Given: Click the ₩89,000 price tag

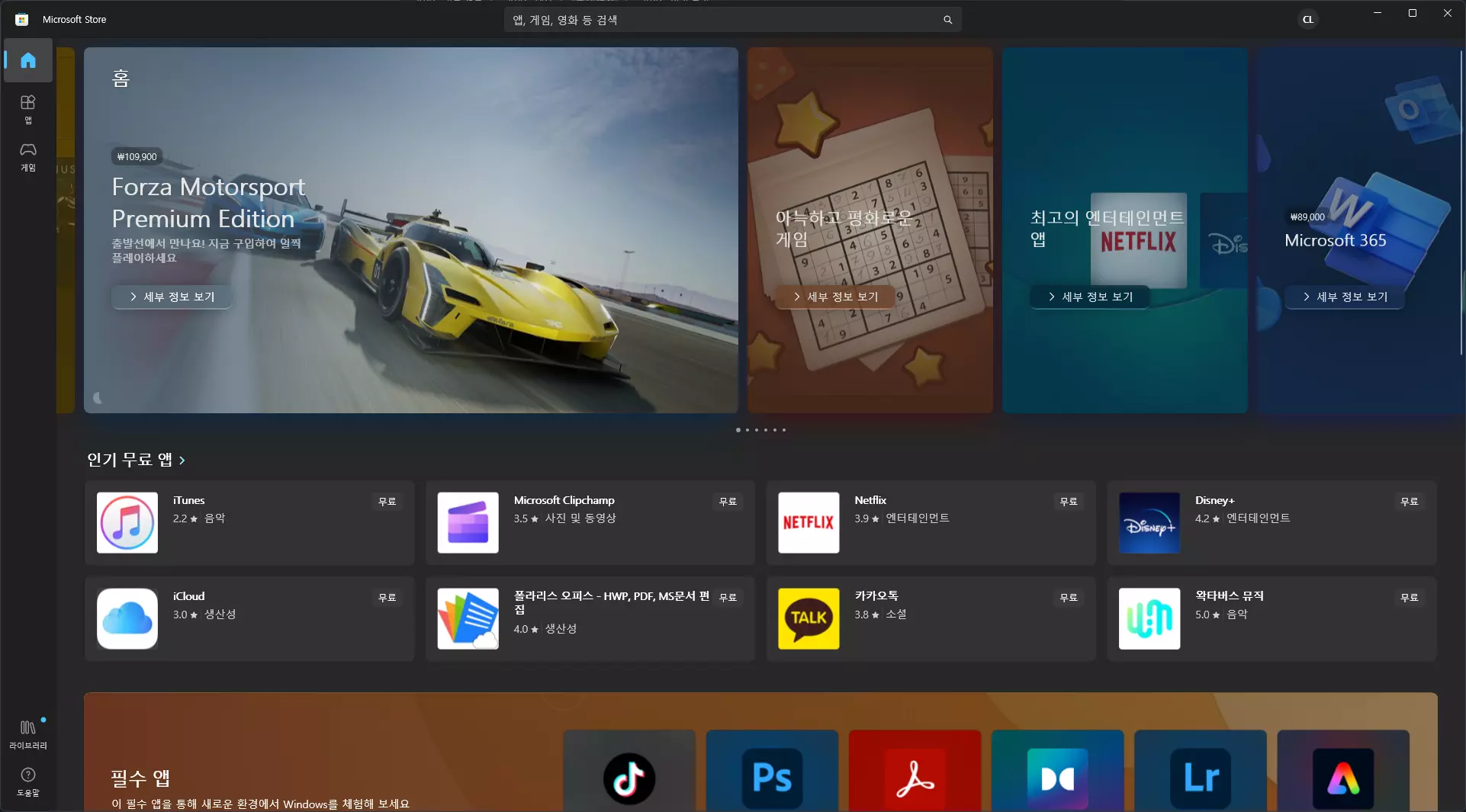Looking at the screenshot, I should coord(1307,217).
